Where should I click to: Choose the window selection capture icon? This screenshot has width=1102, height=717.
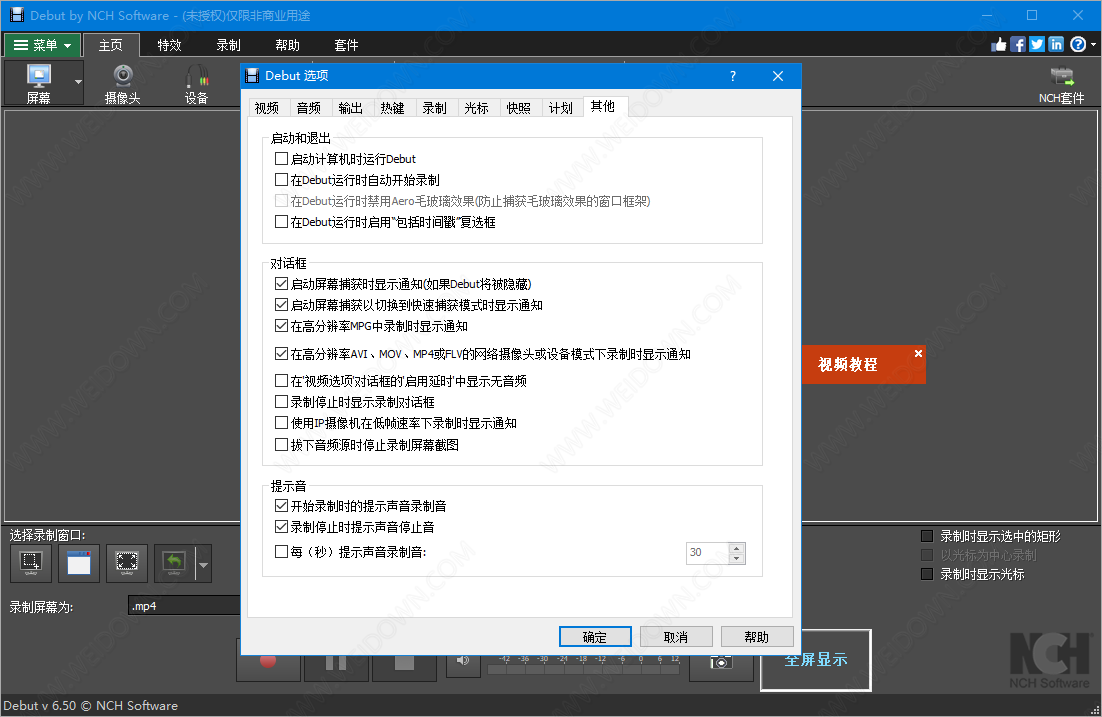click(x=79, y=564)
